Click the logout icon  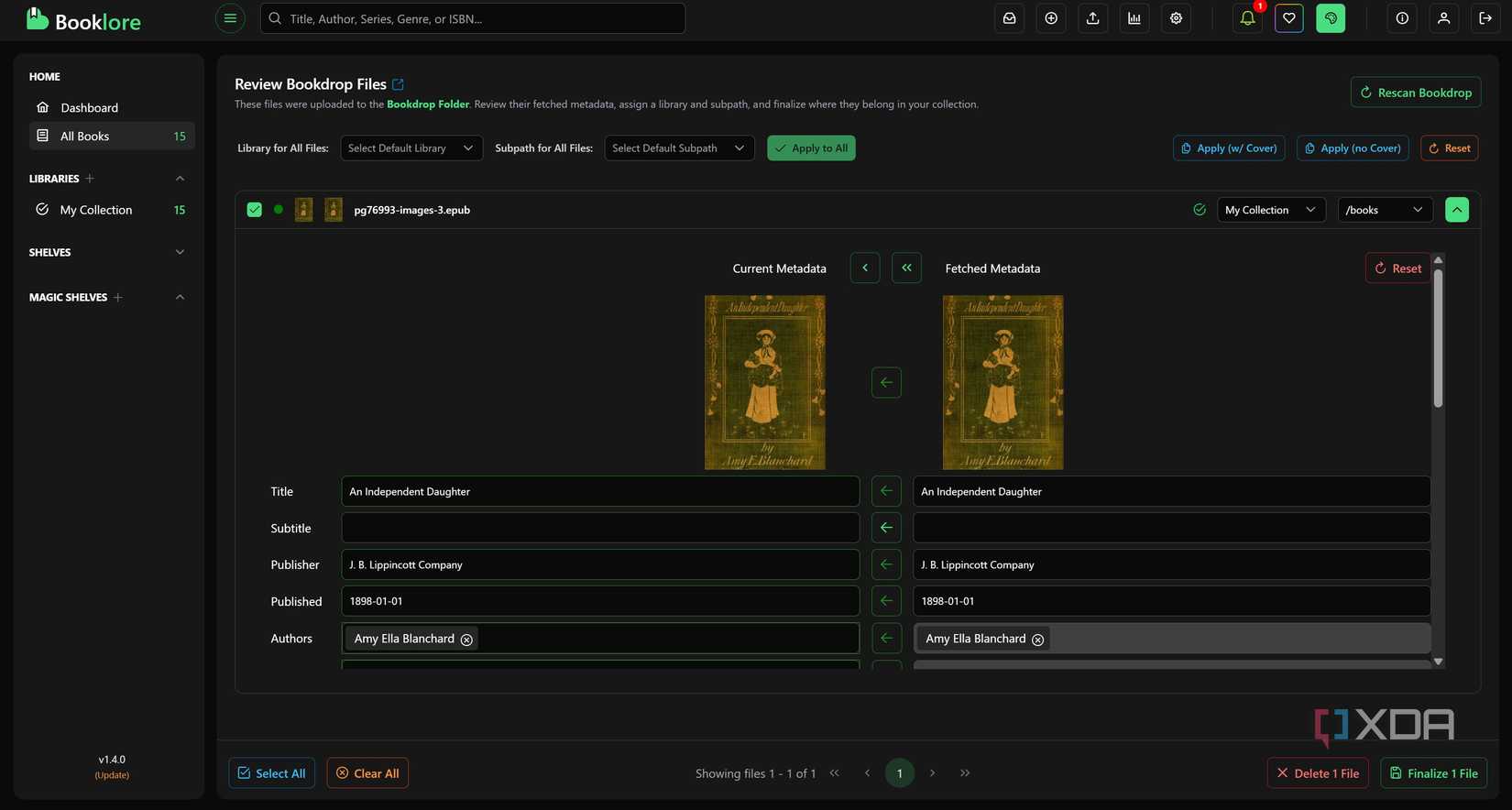(1485, 18)
